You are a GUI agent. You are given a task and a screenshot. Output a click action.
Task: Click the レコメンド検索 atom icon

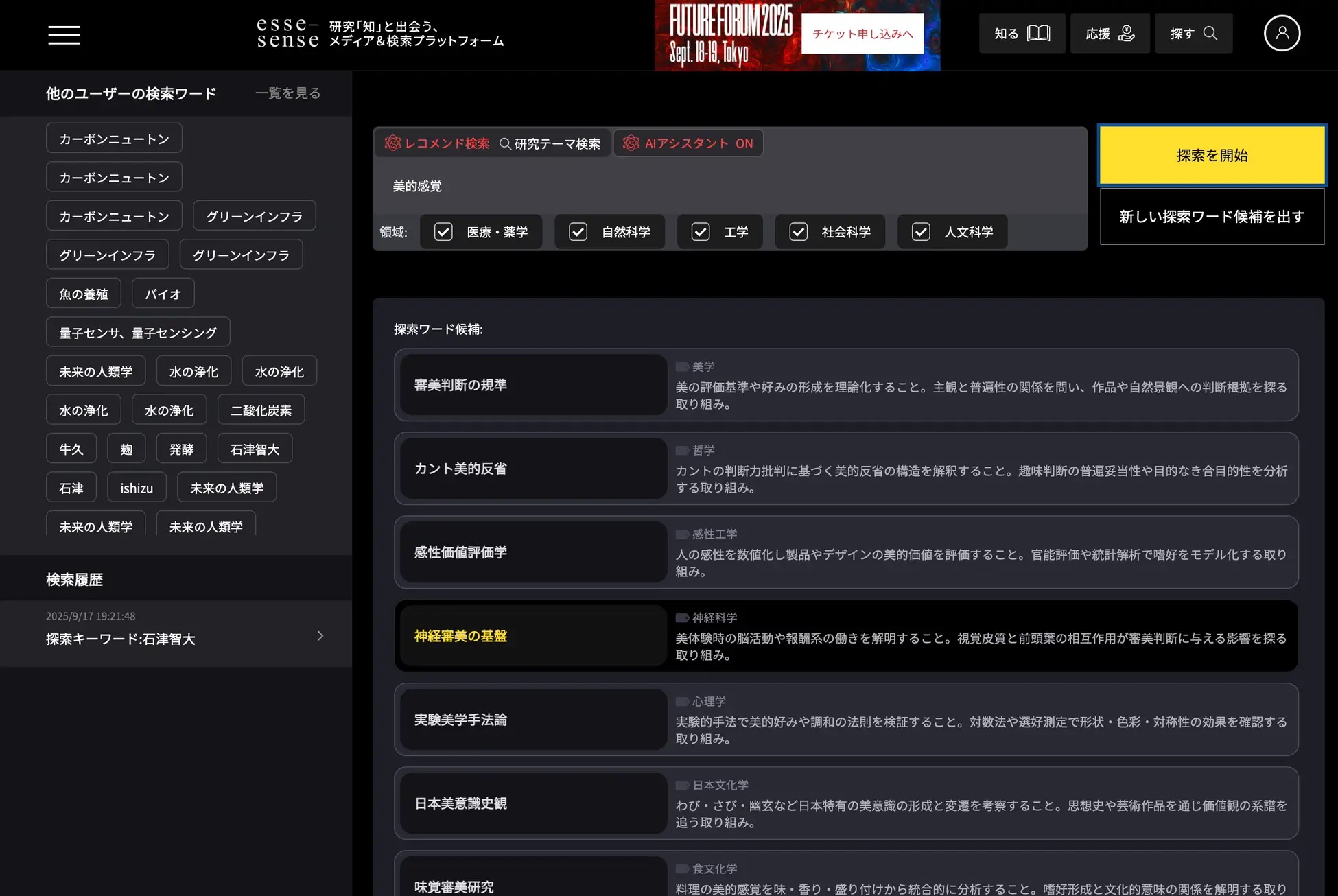coord(392,143)
